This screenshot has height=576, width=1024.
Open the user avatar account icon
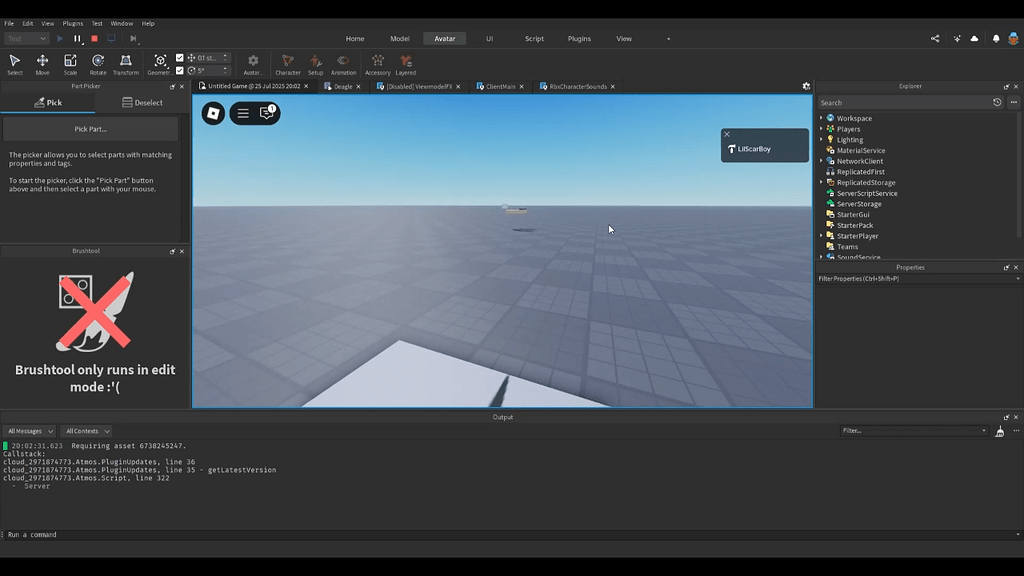pyautogui.click(x=1013, y=39)
